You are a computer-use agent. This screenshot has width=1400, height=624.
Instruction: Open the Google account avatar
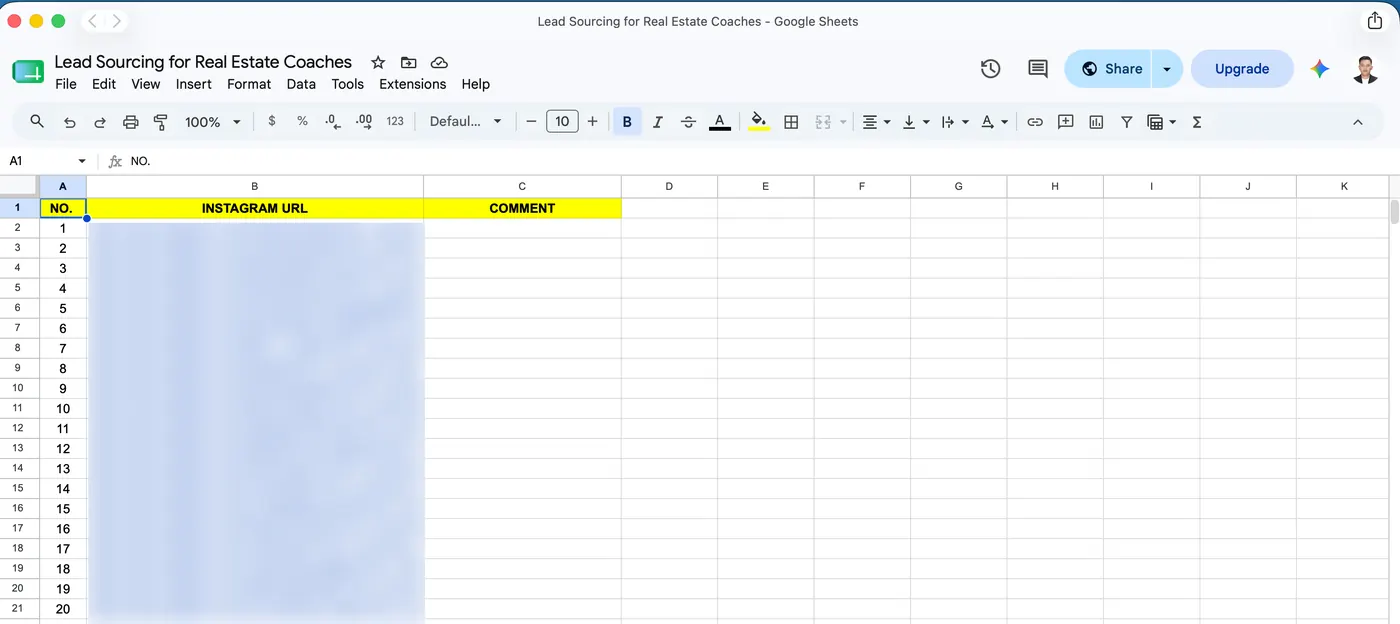(1366, 69)
